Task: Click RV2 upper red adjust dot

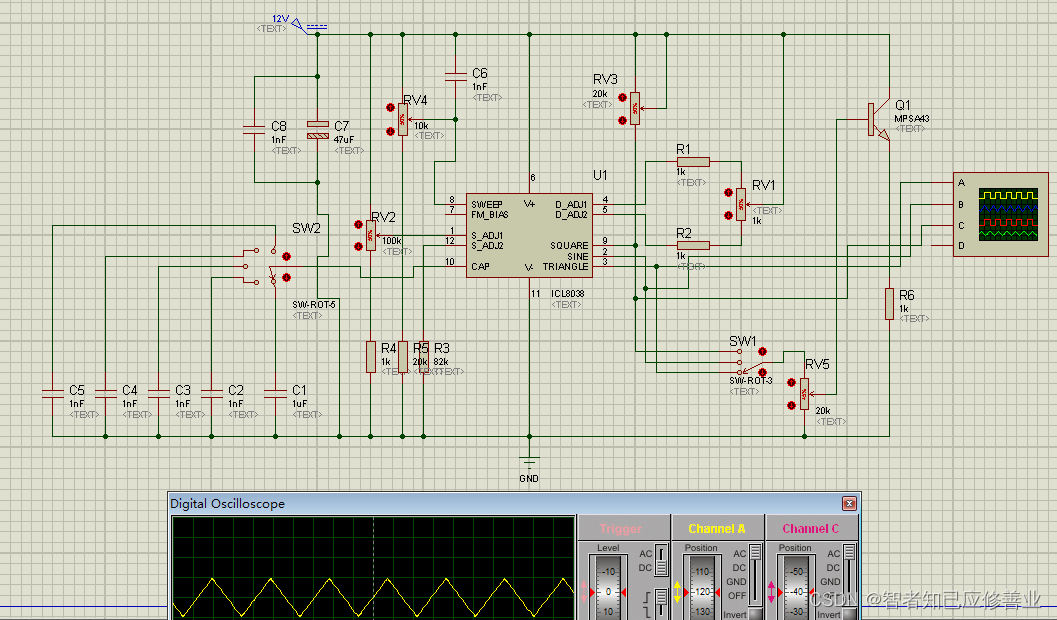Action: pyautogui.click(x=358, y=224)
